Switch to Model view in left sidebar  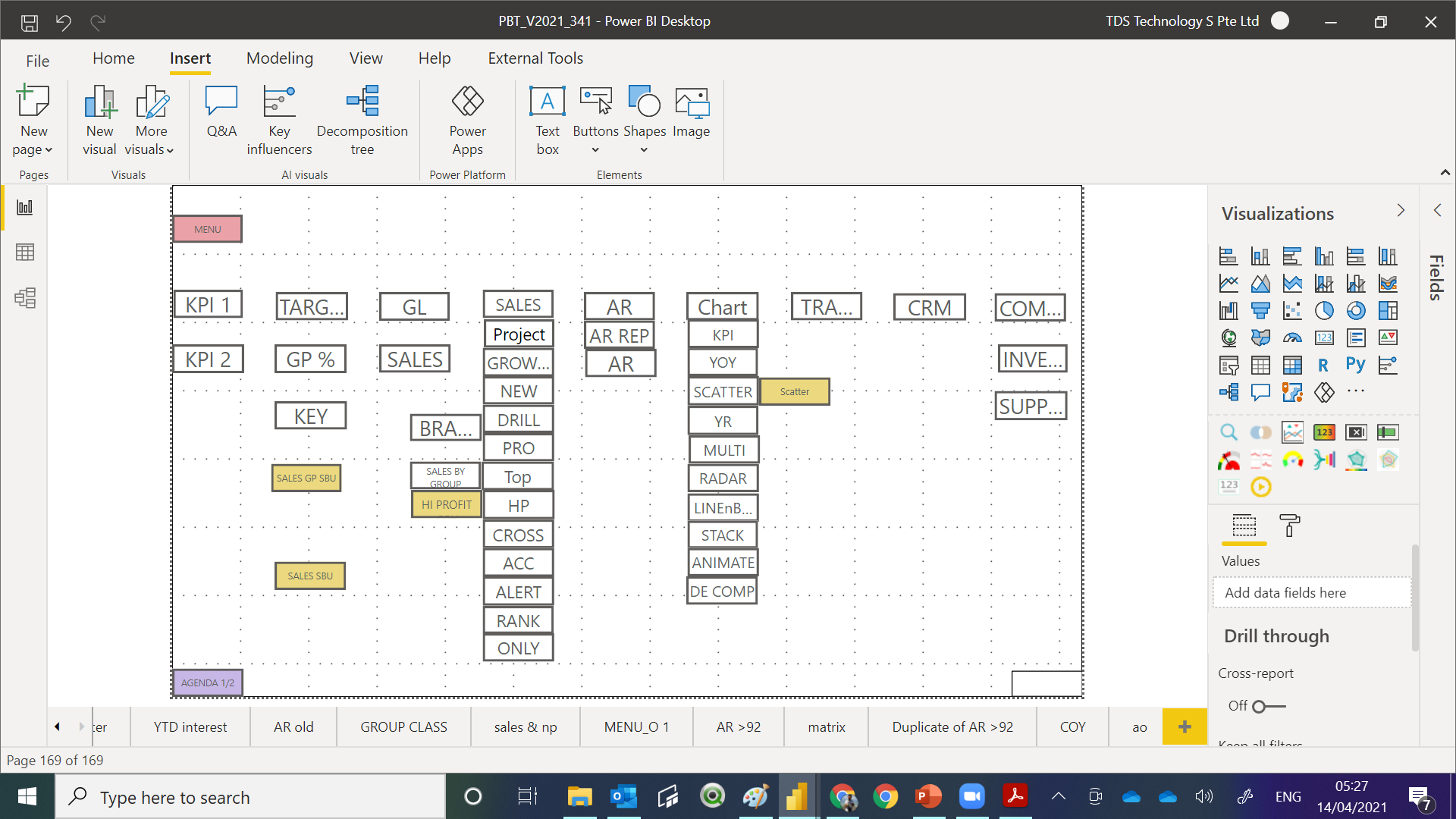[25, 297]
